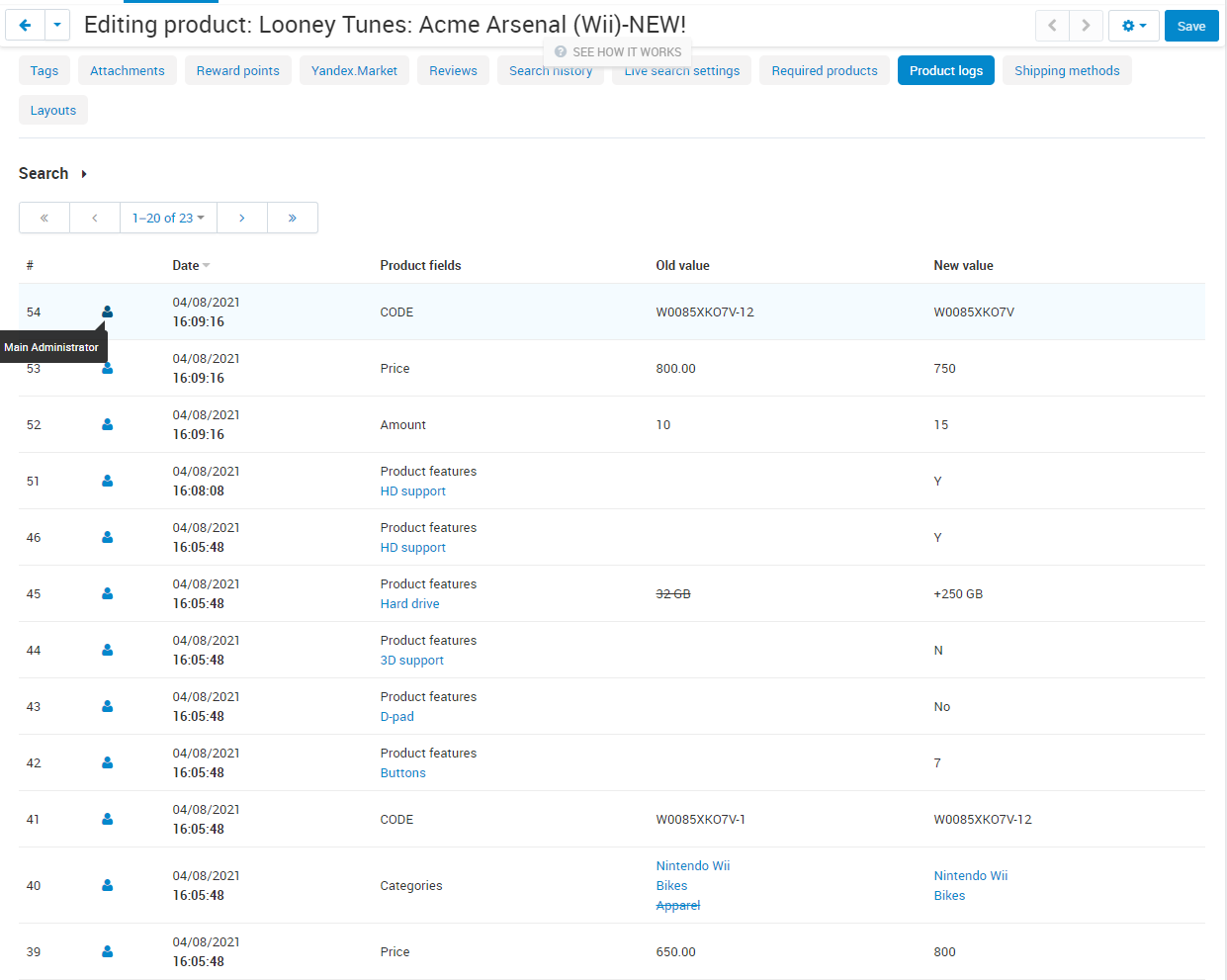The height and width of the screenshot is (980, 1227).
Task: Open the 3D support feature link
Action: coord(411,660)
